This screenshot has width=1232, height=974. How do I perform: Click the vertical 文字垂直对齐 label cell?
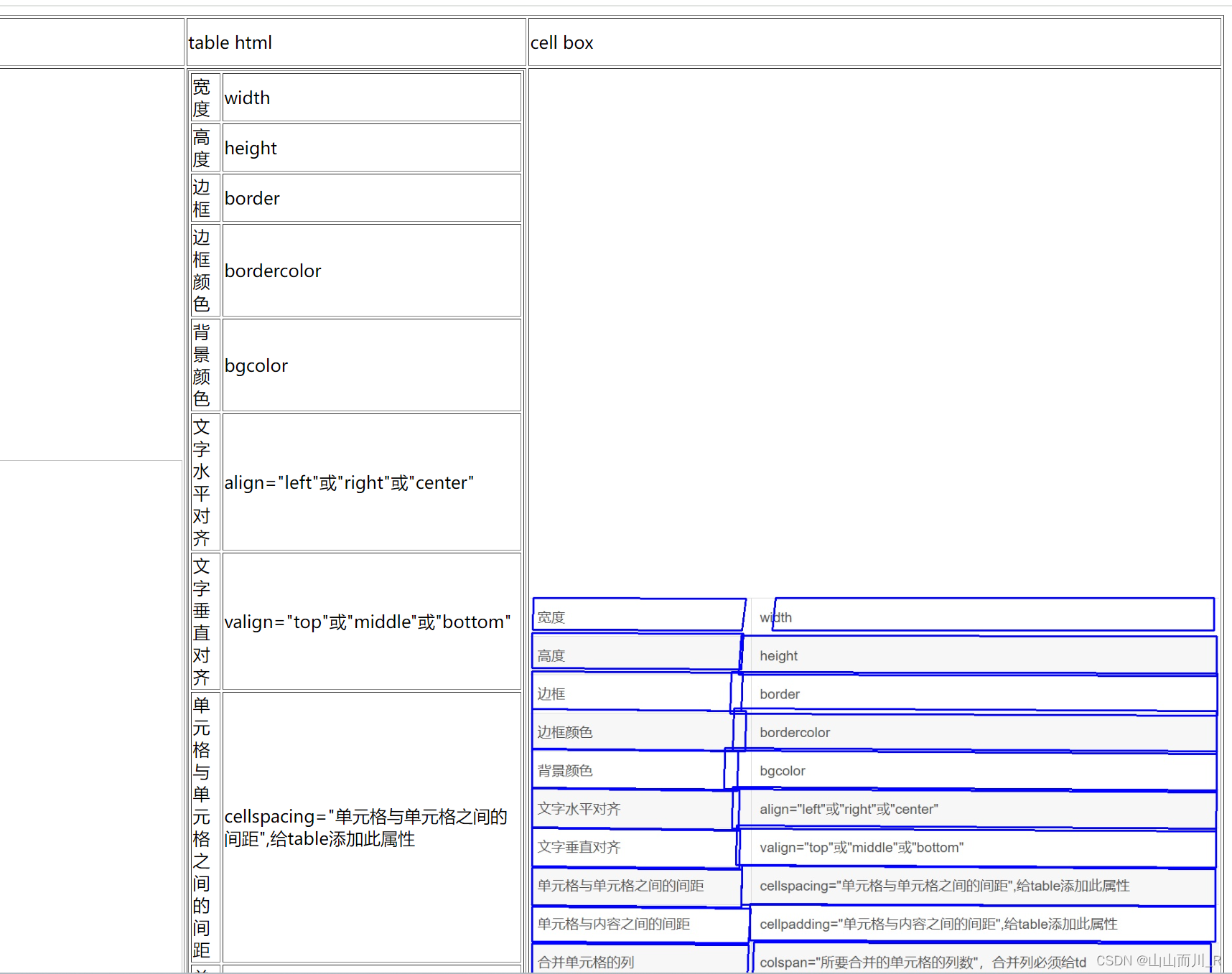click(205, 622)
